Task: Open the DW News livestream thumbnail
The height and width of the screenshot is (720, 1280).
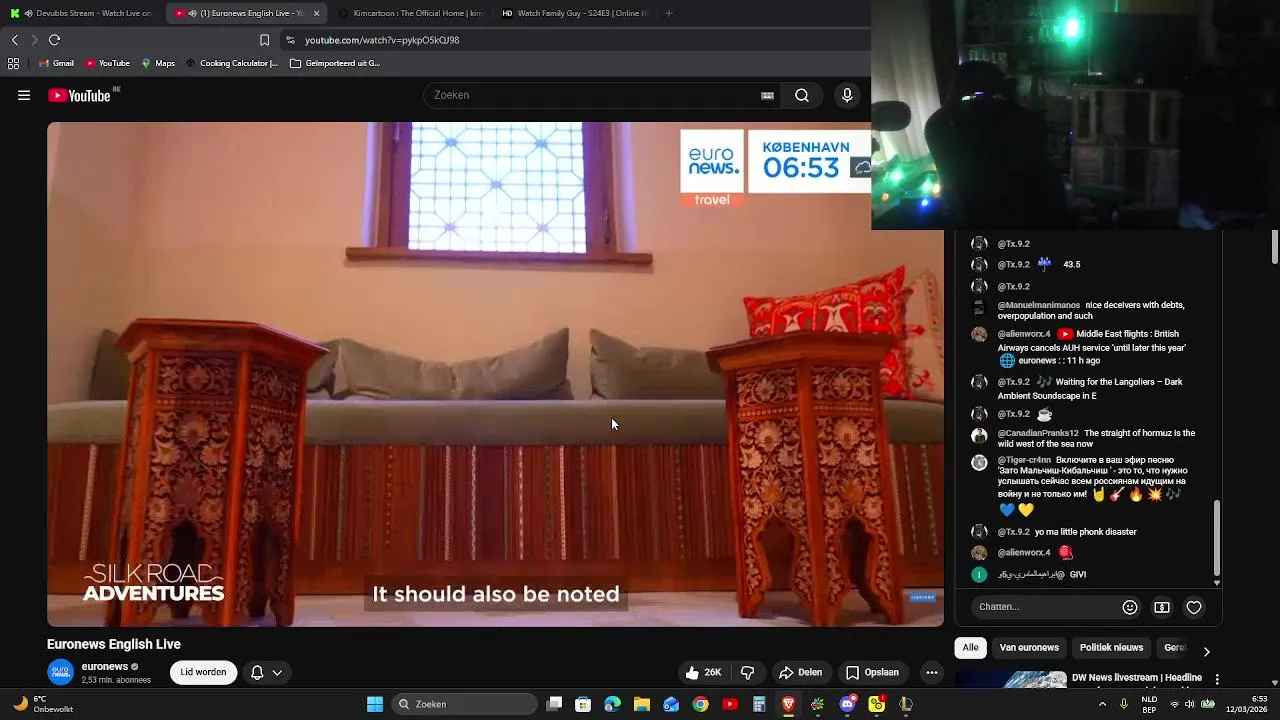Action: 1010,680
